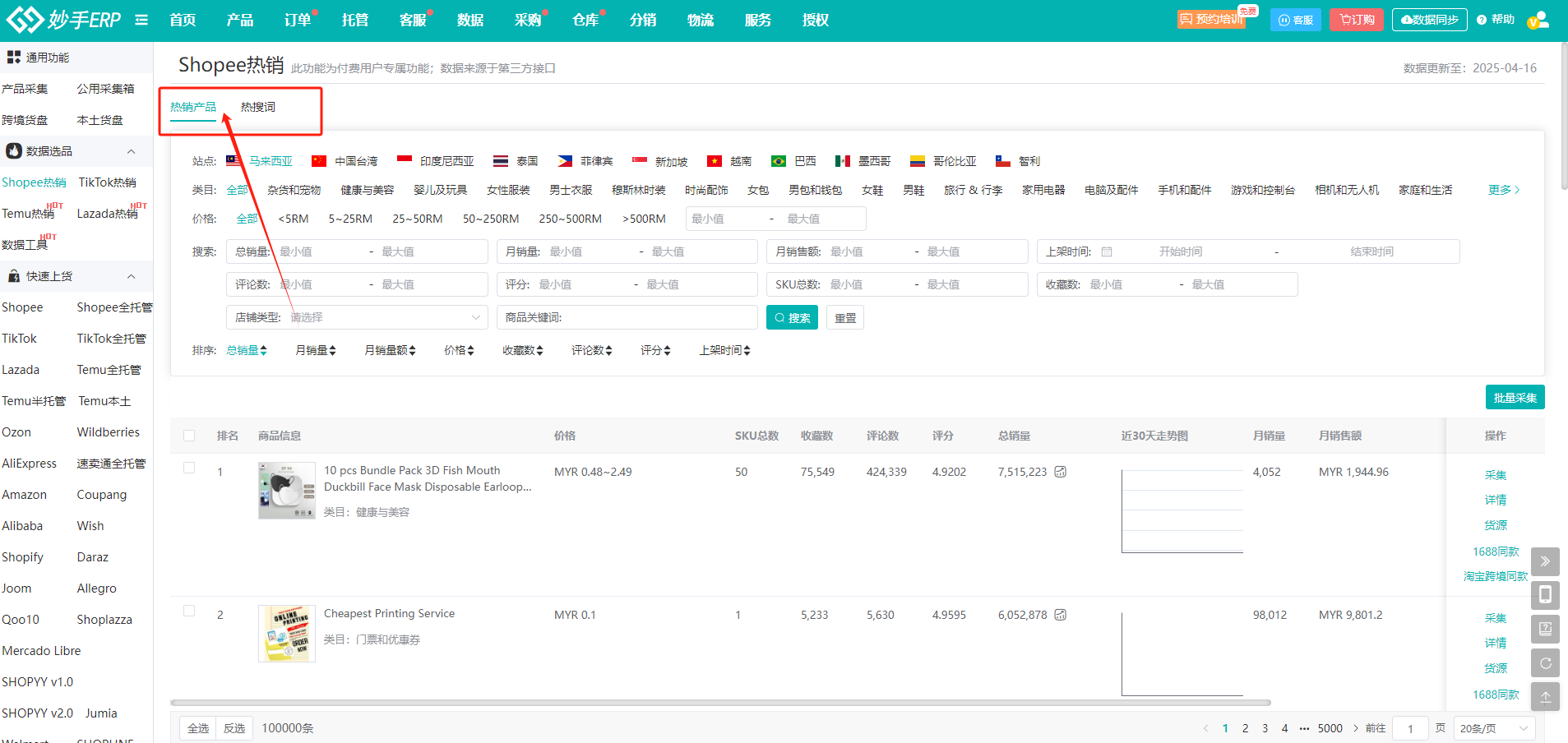This screenshot has height=743, width=1568.
Task: Open the user avatar icon
Action: coord(1538,20)
